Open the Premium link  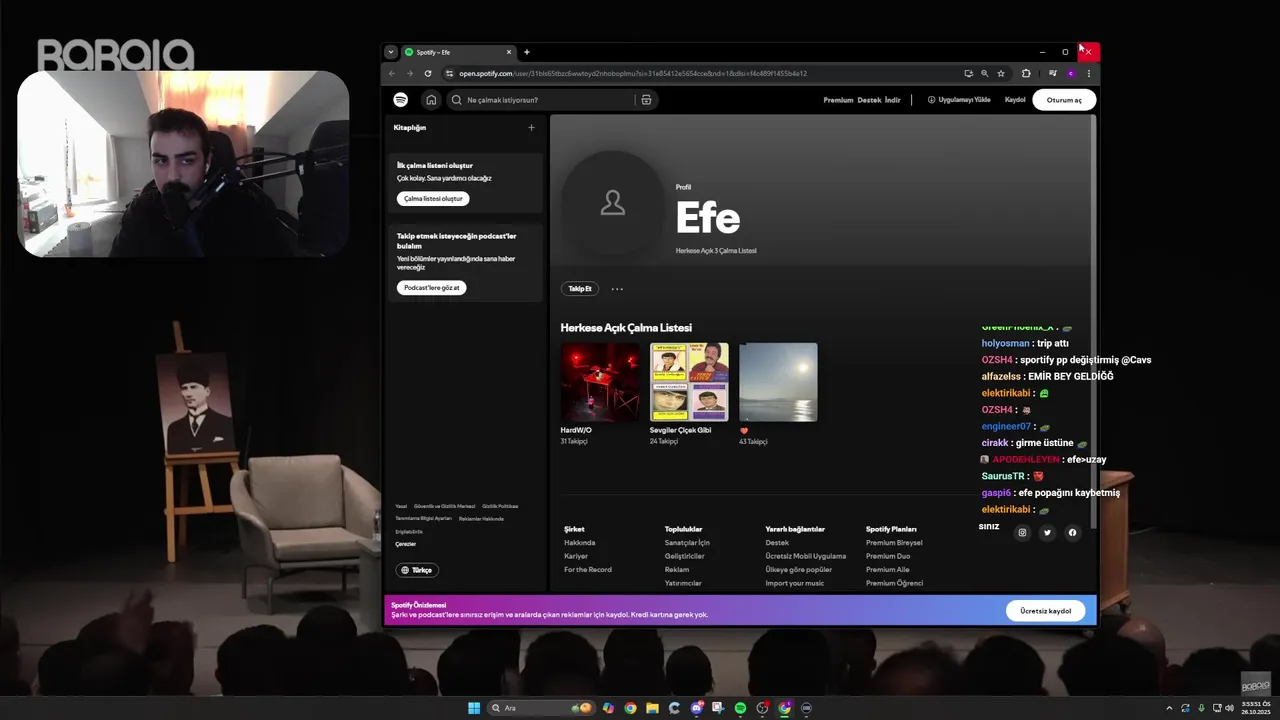(838, 100)
